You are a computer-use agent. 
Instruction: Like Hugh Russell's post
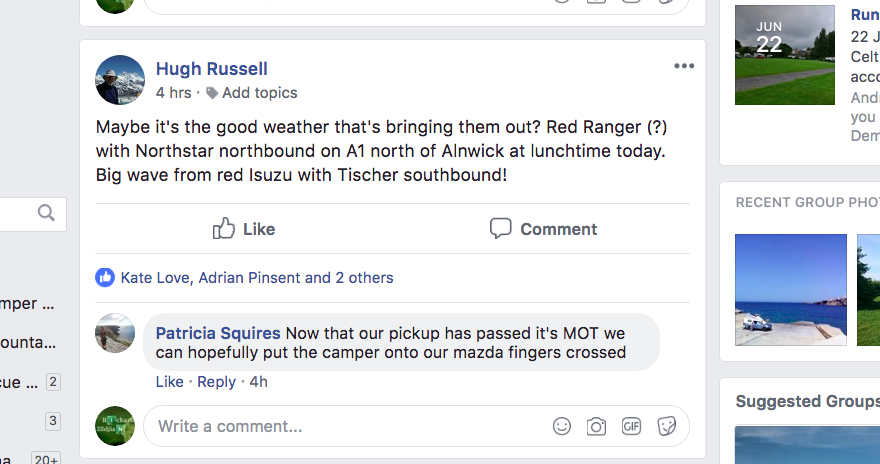[244, 229]
